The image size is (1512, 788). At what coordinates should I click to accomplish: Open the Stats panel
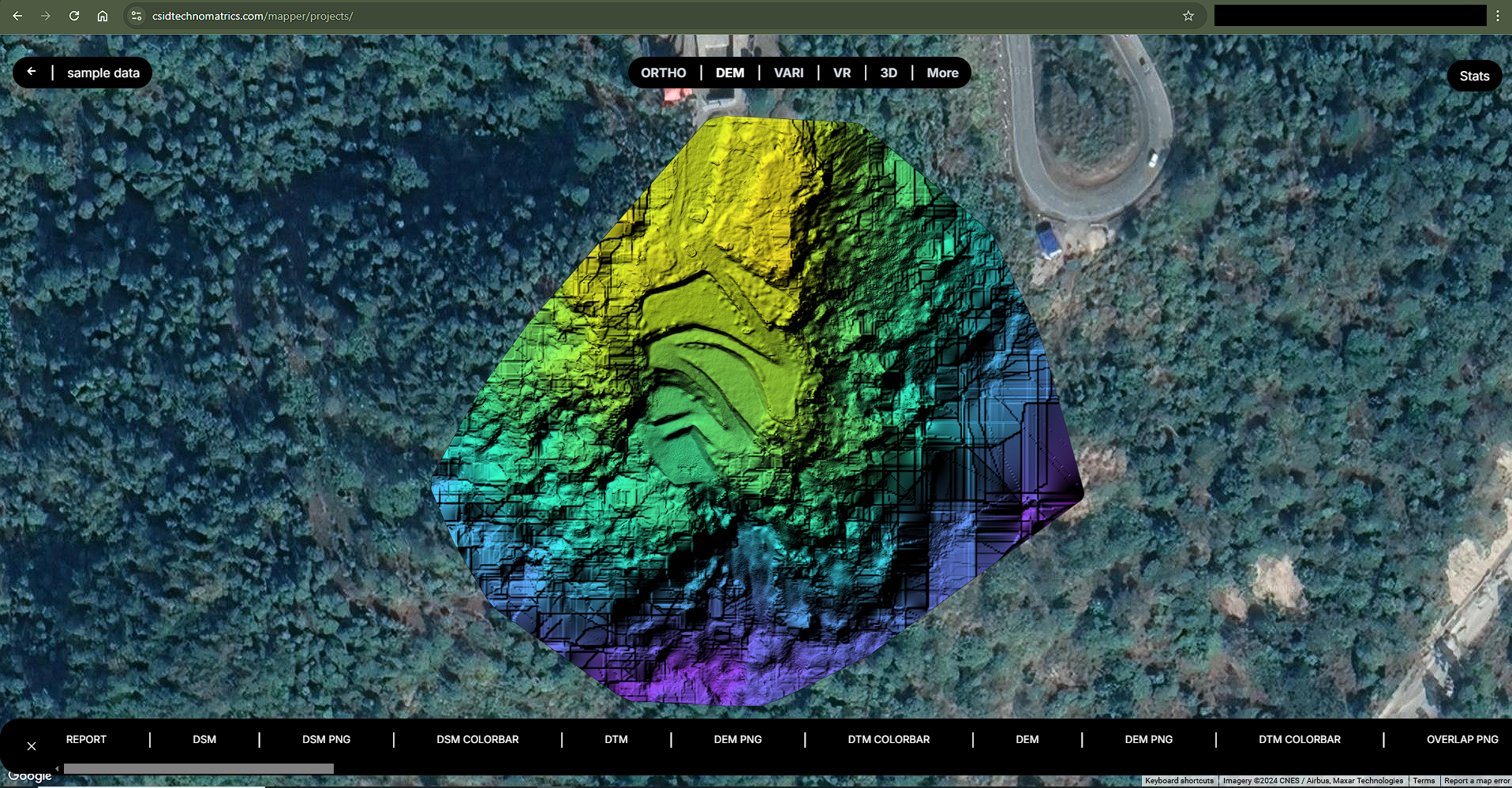pyautogui.click(x=1473, y=76)
